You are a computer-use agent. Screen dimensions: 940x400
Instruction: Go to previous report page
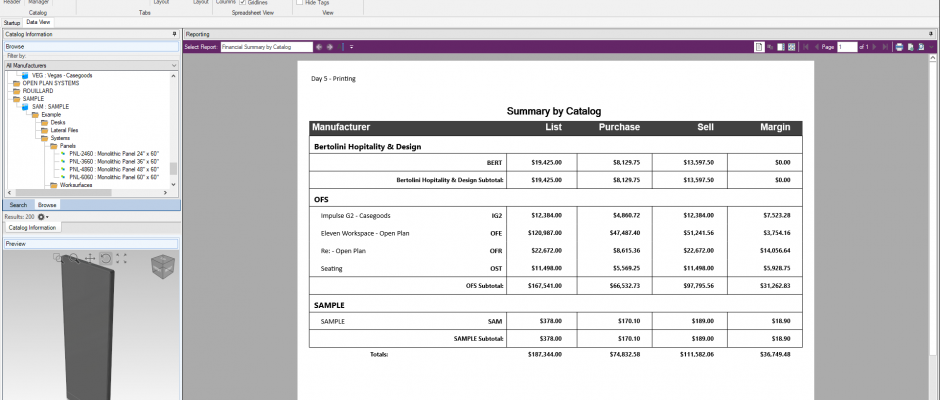coord(817,47)
